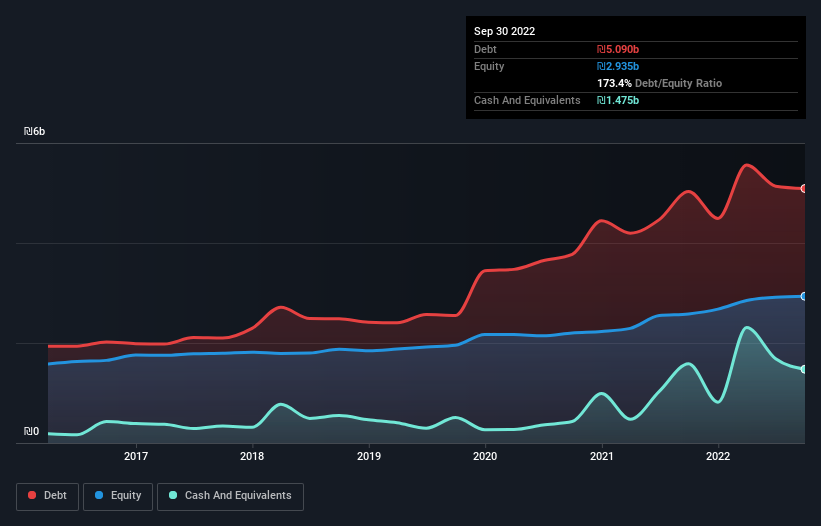The width and height of the screenshot is (821, 526).
Task: Select the Equity endpoint marker on blue line
Action: [804, 296]
